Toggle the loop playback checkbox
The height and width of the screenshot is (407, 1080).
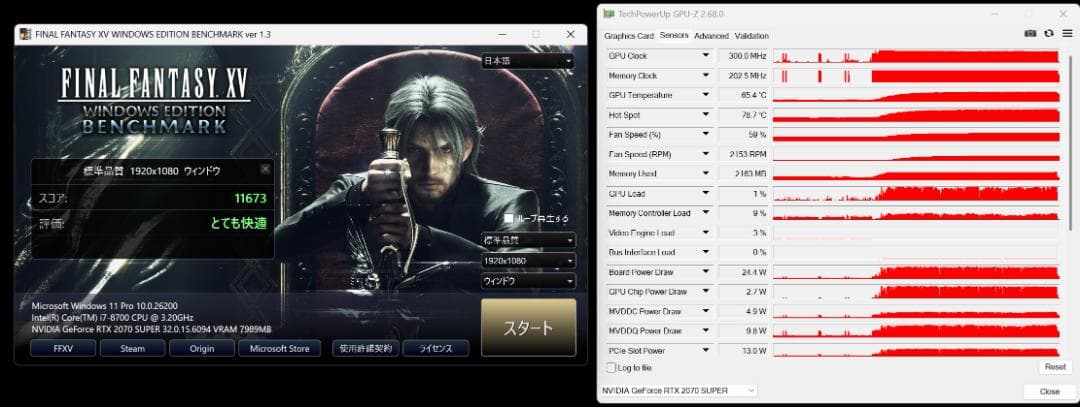pyautogui.click(x=509, y=218)
